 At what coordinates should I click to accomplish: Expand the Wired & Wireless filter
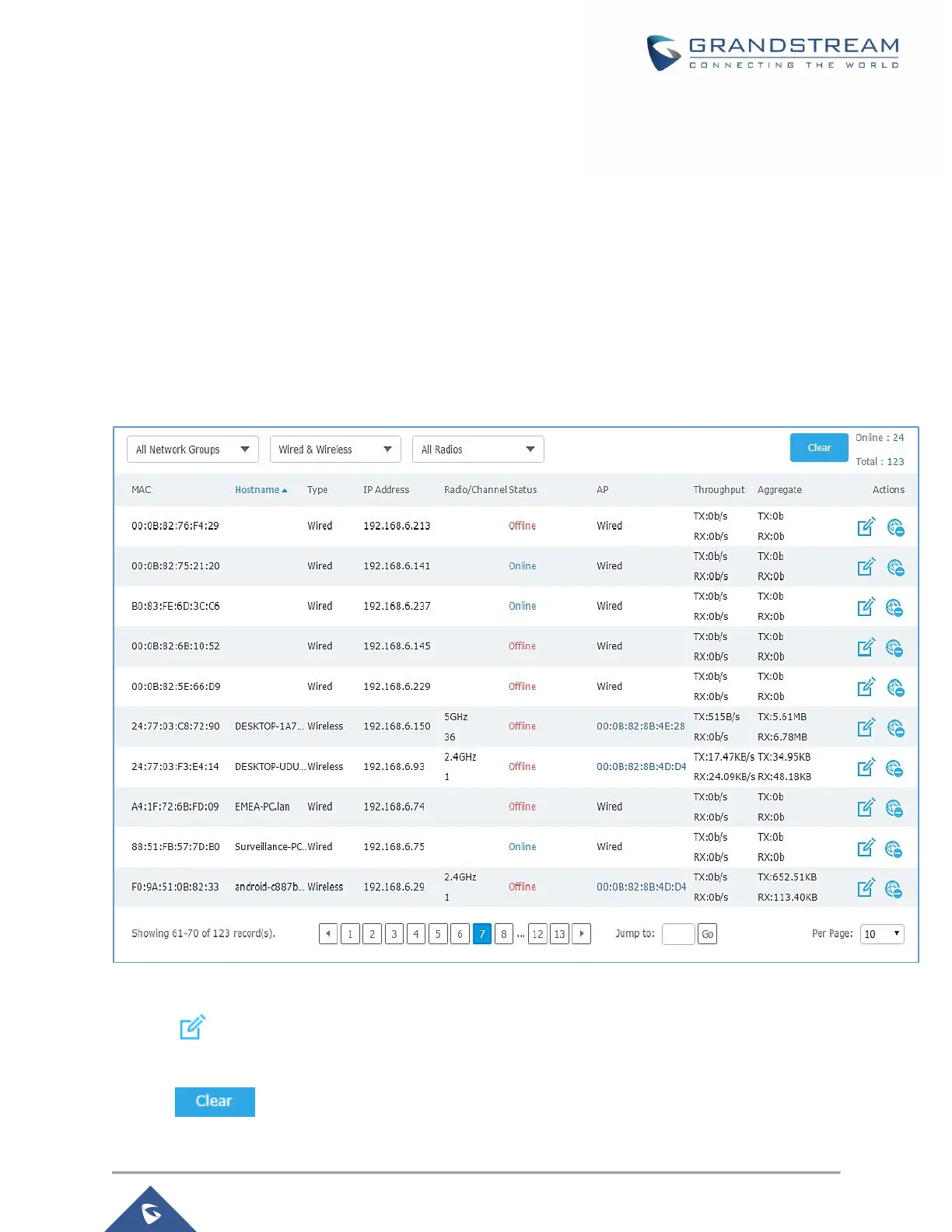click(335, 450)
